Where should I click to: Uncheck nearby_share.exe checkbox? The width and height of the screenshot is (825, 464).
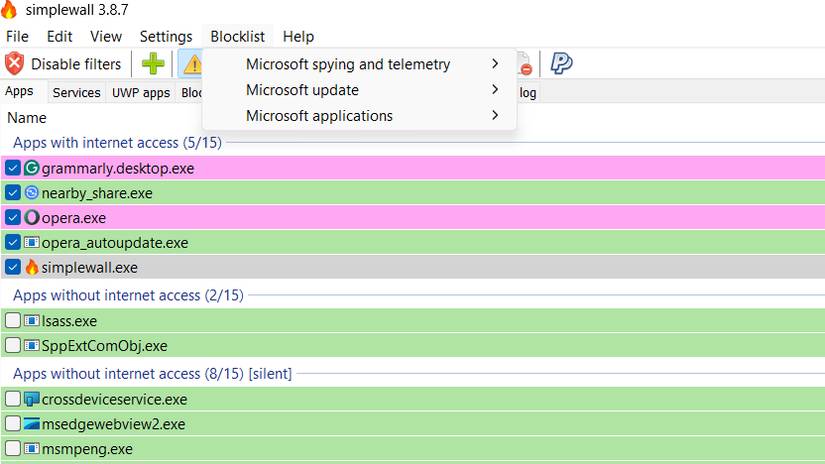(x=13, y=193)
